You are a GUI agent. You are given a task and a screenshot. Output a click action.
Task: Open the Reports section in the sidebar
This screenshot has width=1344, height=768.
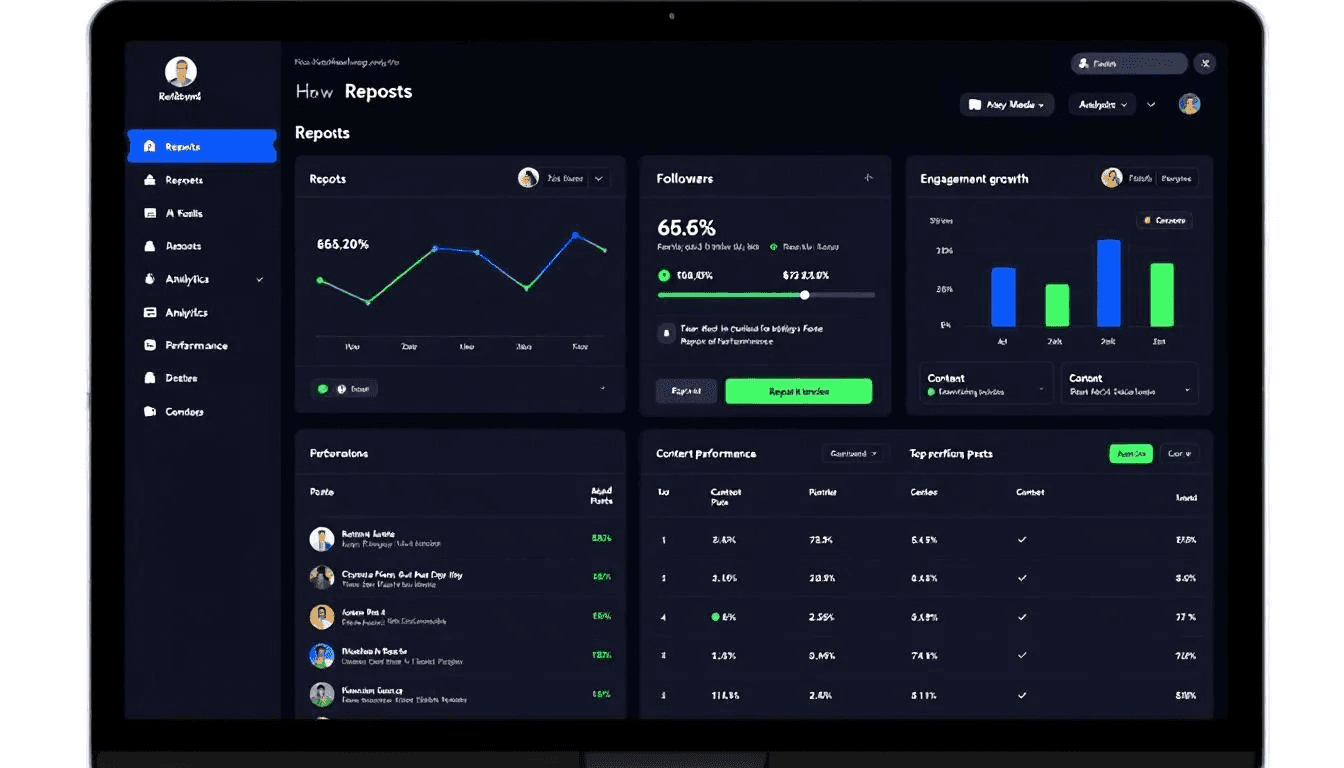click(x=200, y=145)
